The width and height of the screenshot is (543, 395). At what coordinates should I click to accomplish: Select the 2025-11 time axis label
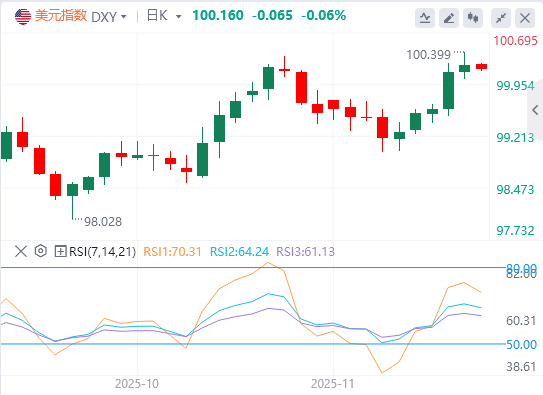click(332, 384)
